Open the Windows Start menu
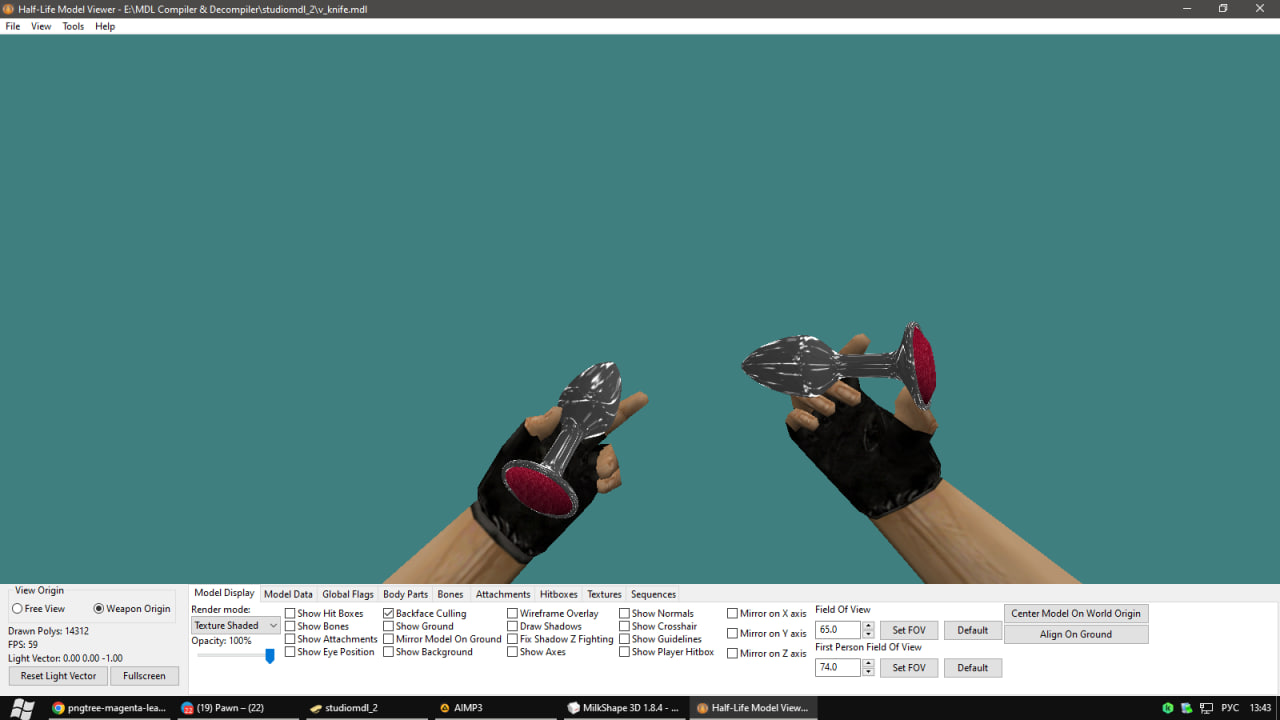Screen dimensions: 1280x720 22,707
